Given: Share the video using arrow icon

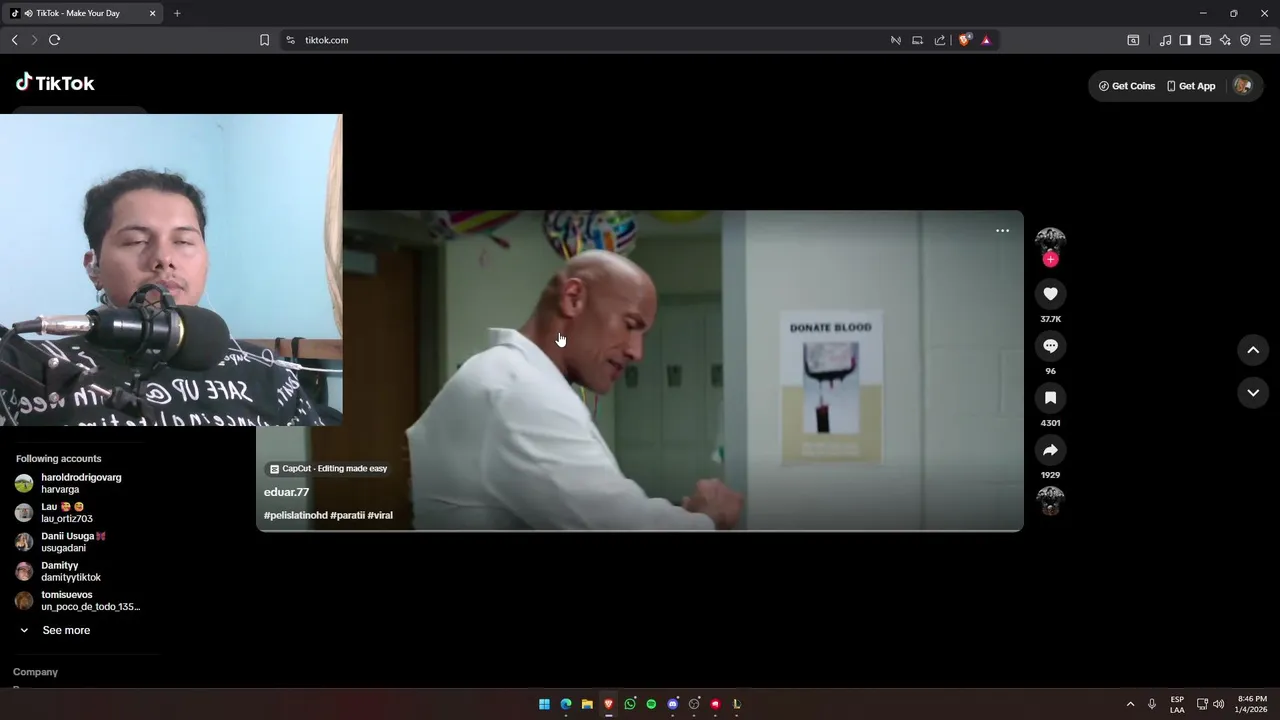Looking at the screenshot, I should point(1050,450).
